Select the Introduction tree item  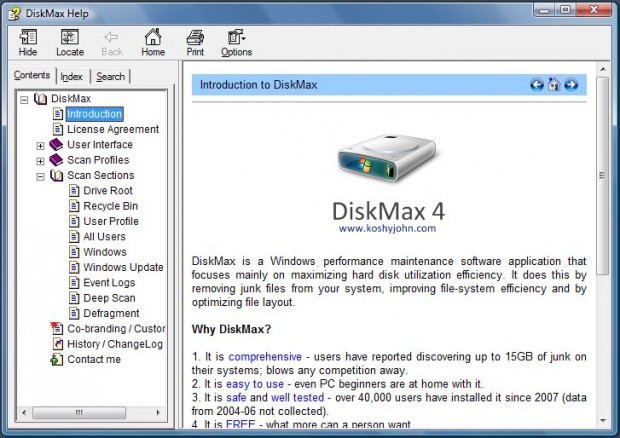click(95, 114)
